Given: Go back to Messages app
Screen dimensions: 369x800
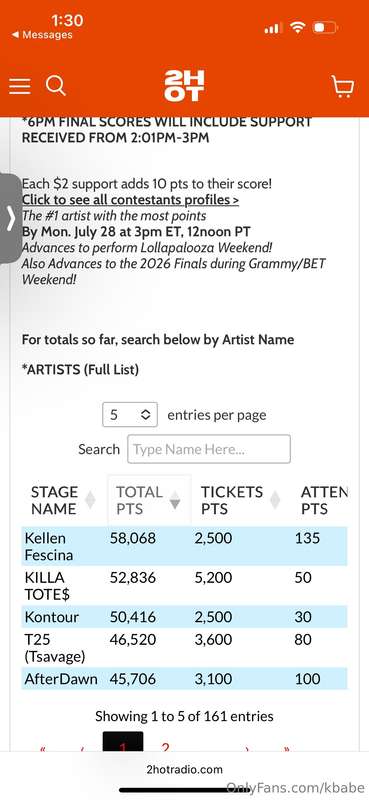Looking at the screenshot, I should pyautogui.click(x=42, y=35).
